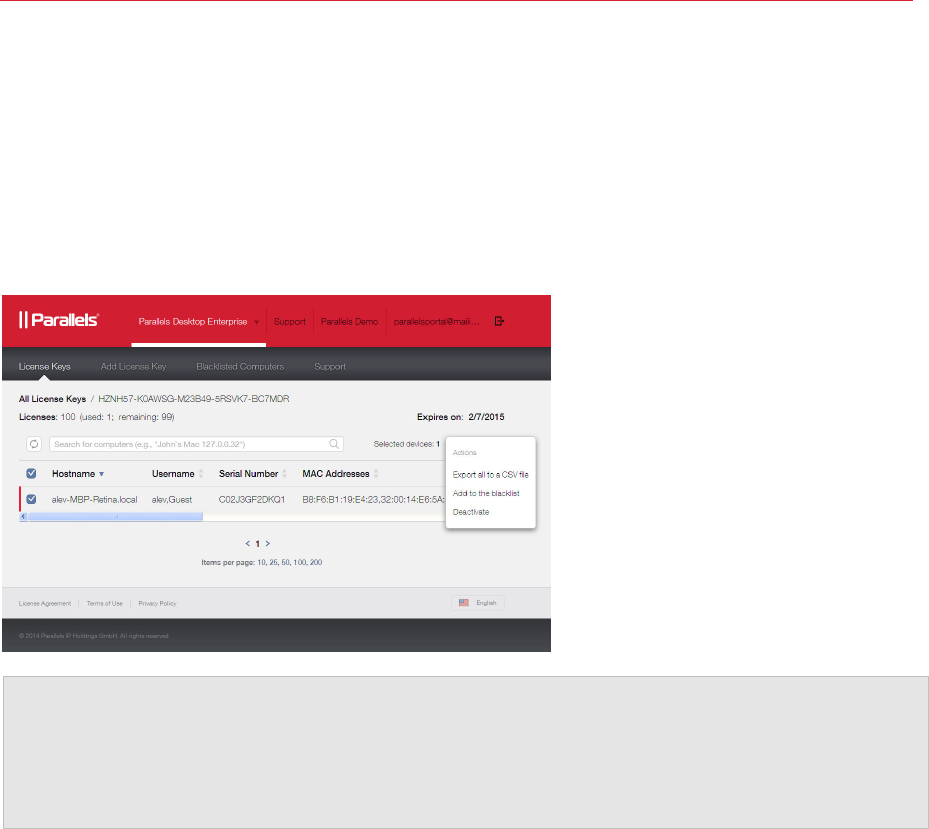Image resolution: width=929 pixels, height=829 pixels.
Task: Click Support in the red header
Action: pyautogui.click(x=290, y=321)
